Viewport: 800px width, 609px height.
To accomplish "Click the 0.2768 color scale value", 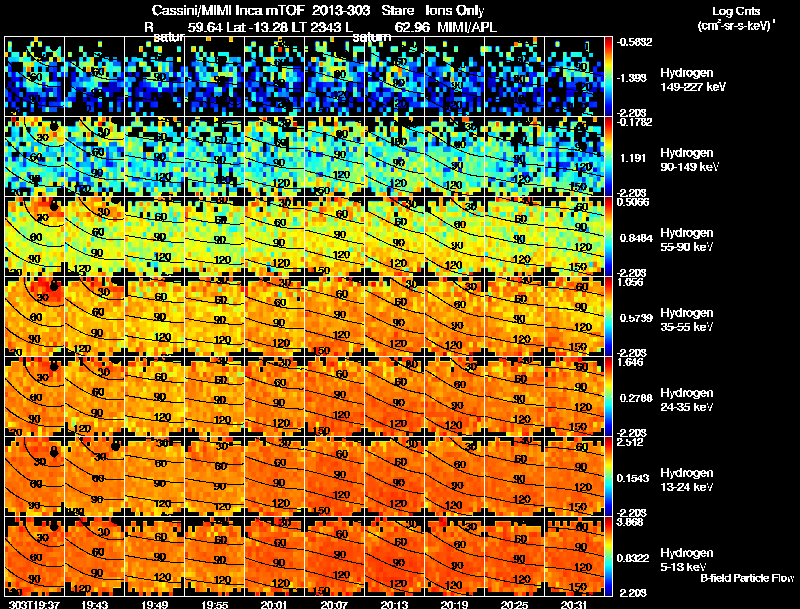I will tap(636, 398).
